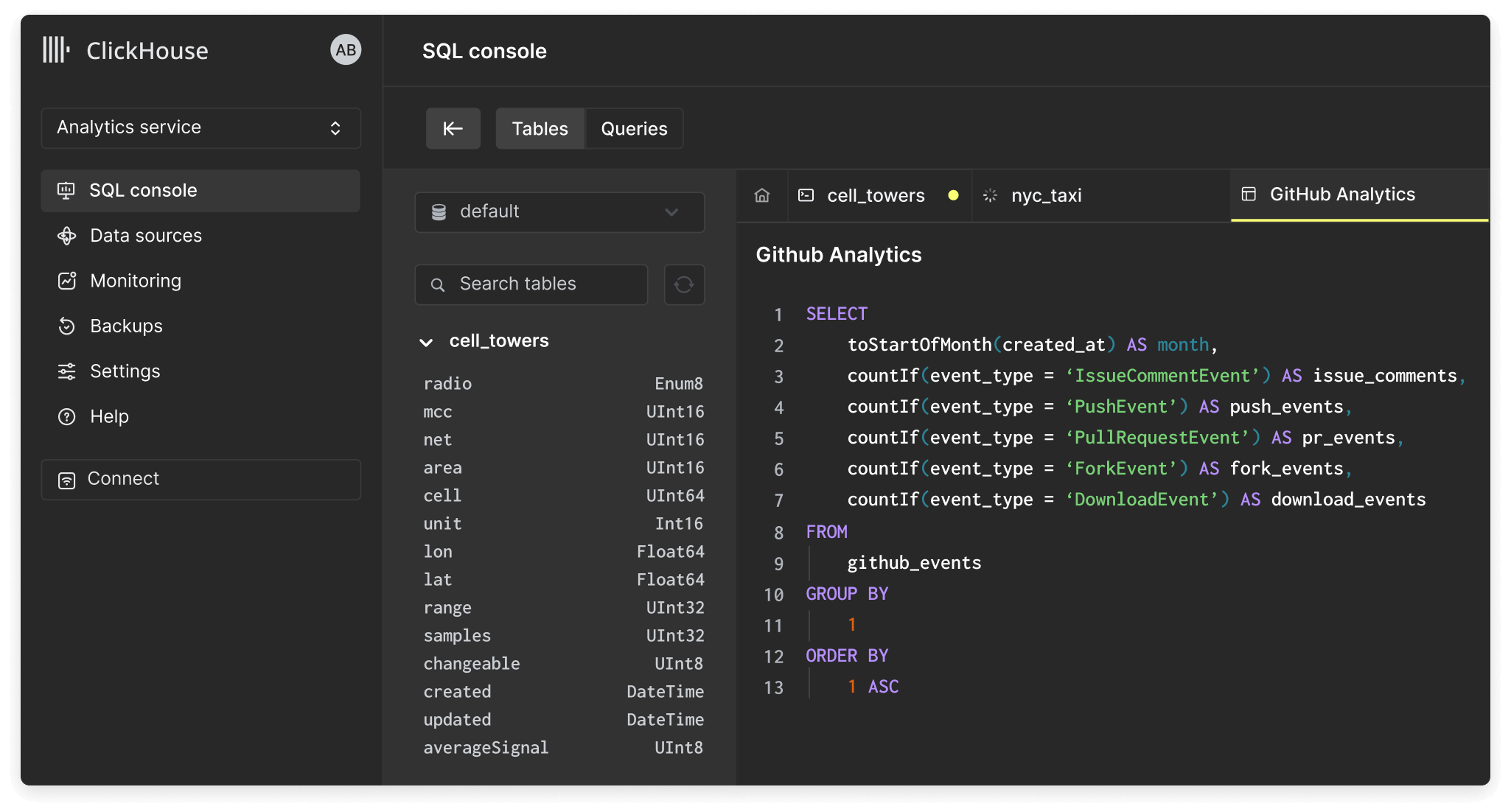The image size is (1511, 812).
Task: Open the default database dropdown
Action: pyautogui.click(x=559, y=212)
